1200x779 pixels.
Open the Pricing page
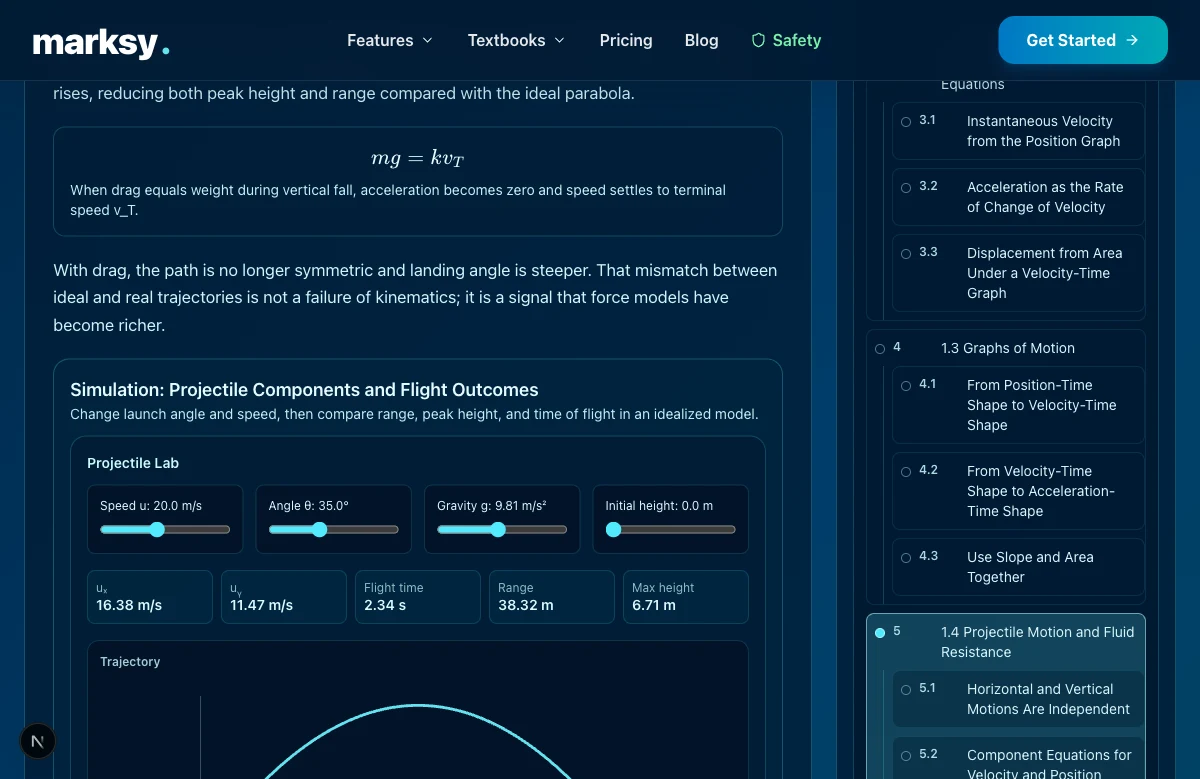626,40
